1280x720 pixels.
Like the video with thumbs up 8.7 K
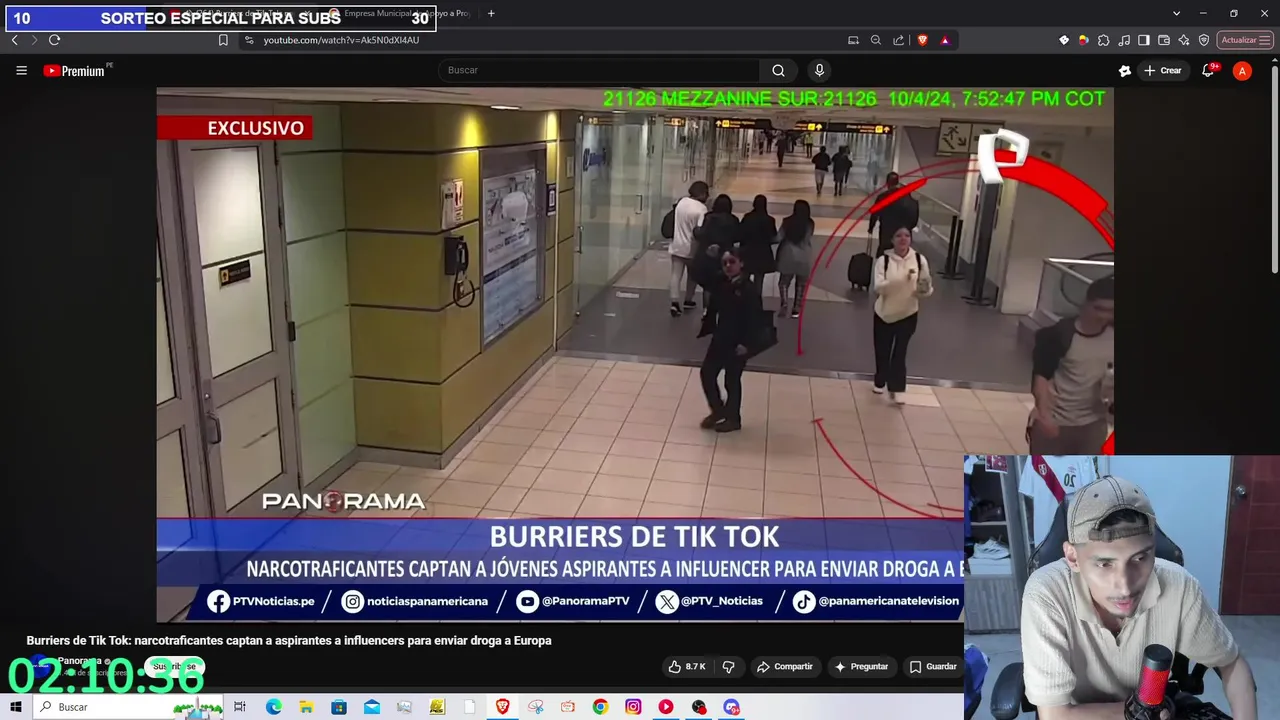(x=687, y=666)
